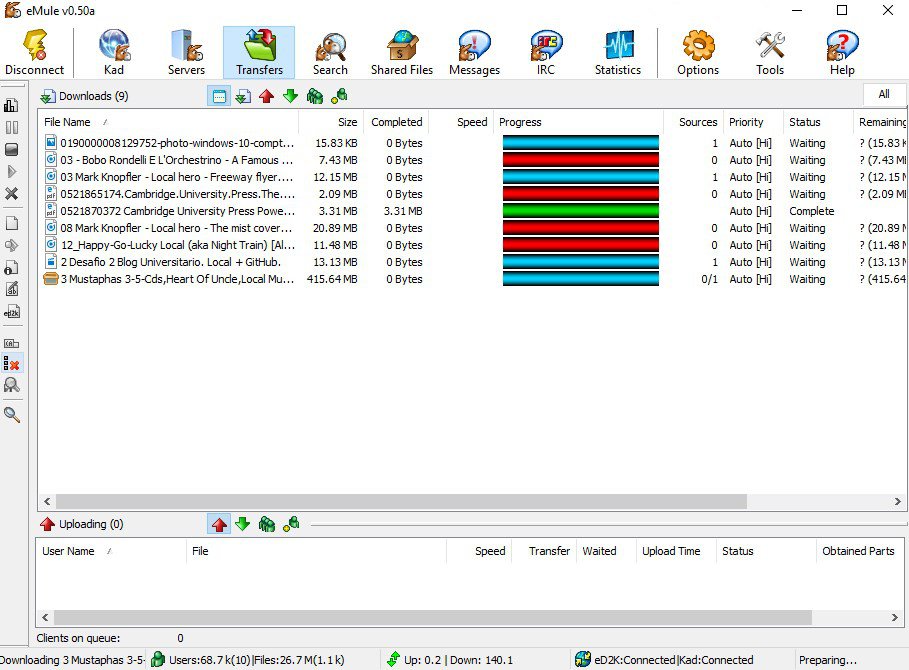Sort uploads by Upload Time column
Image resolution: width=909 pixels, height=670 pixels.
click(675, 551)
